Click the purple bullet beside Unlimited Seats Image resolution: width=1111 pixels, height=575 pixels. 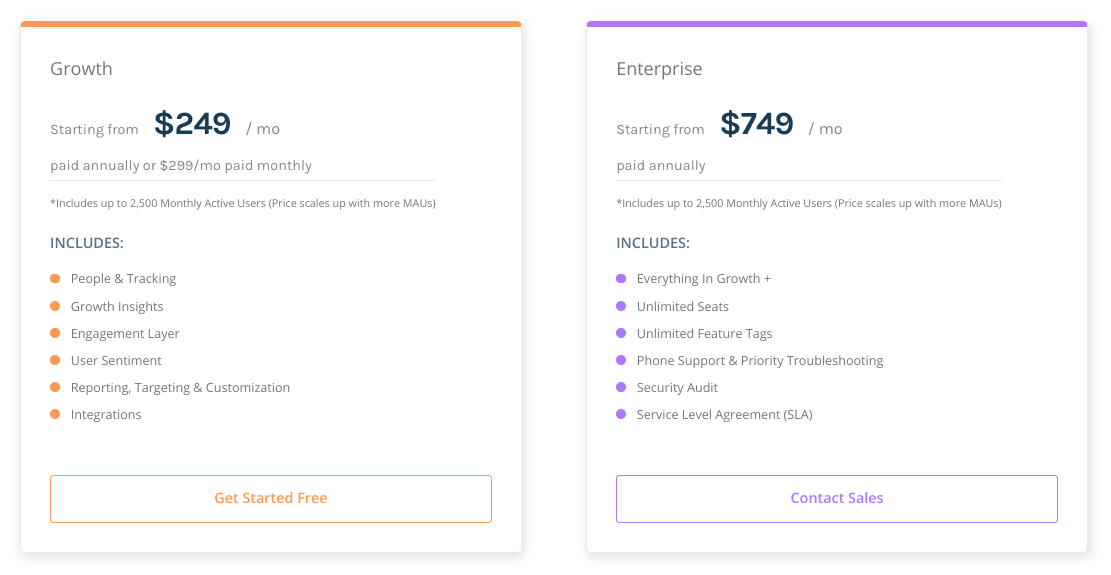click(621, 306)
